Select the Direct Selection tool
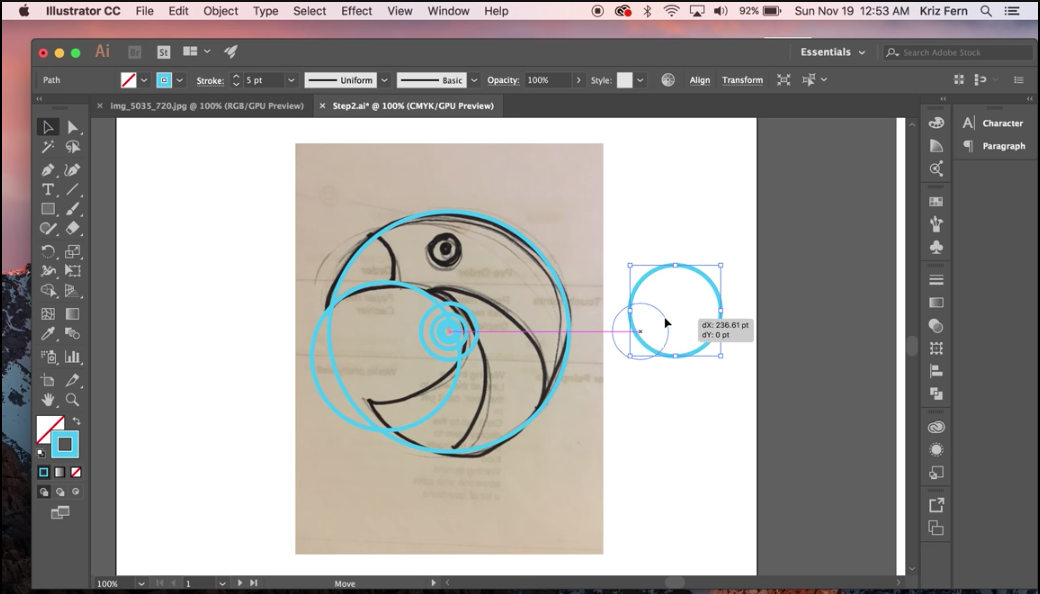Viewport: 1040px width, 594px height. 73,127
